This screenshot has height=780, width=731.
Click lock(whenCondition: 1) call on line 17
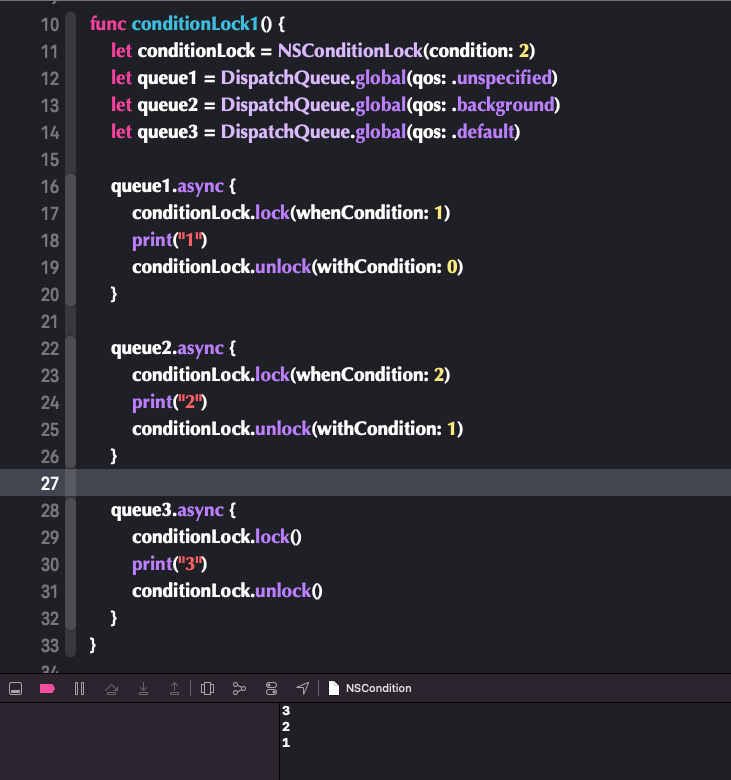pos(352,212)
